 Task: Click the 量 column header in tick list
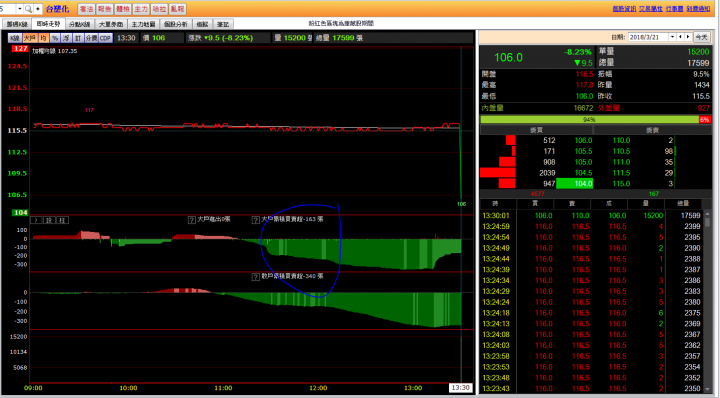645,203
